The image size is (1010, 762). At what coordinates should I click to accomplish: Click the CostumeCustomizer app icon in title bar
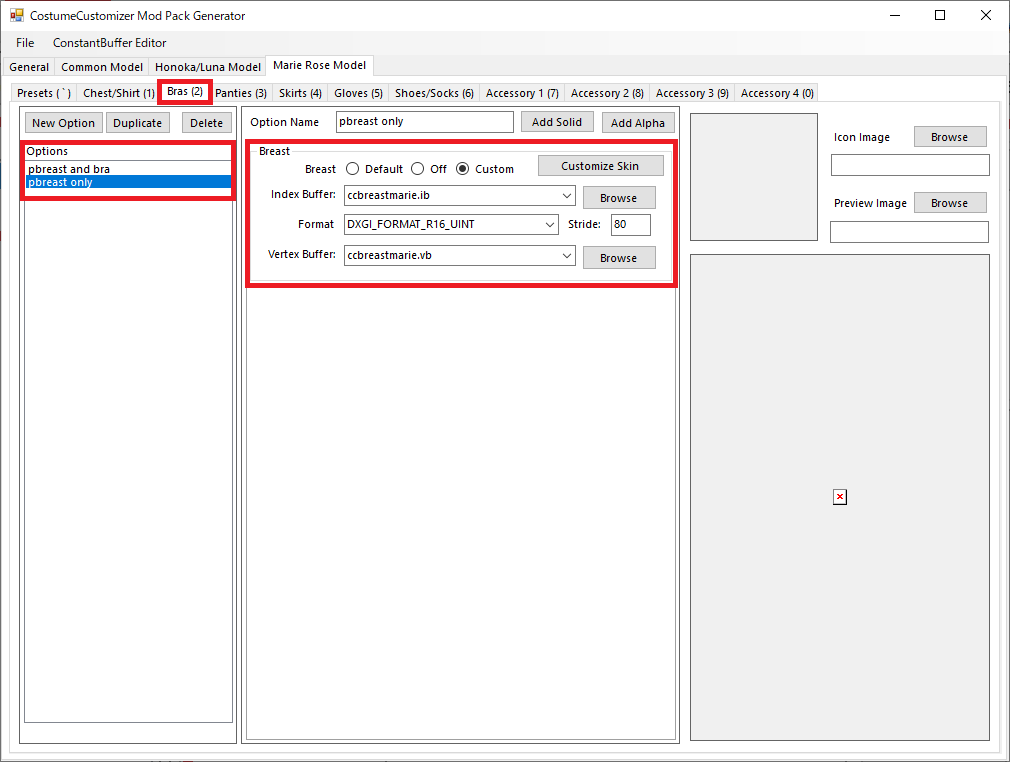[x=16, y=15]
